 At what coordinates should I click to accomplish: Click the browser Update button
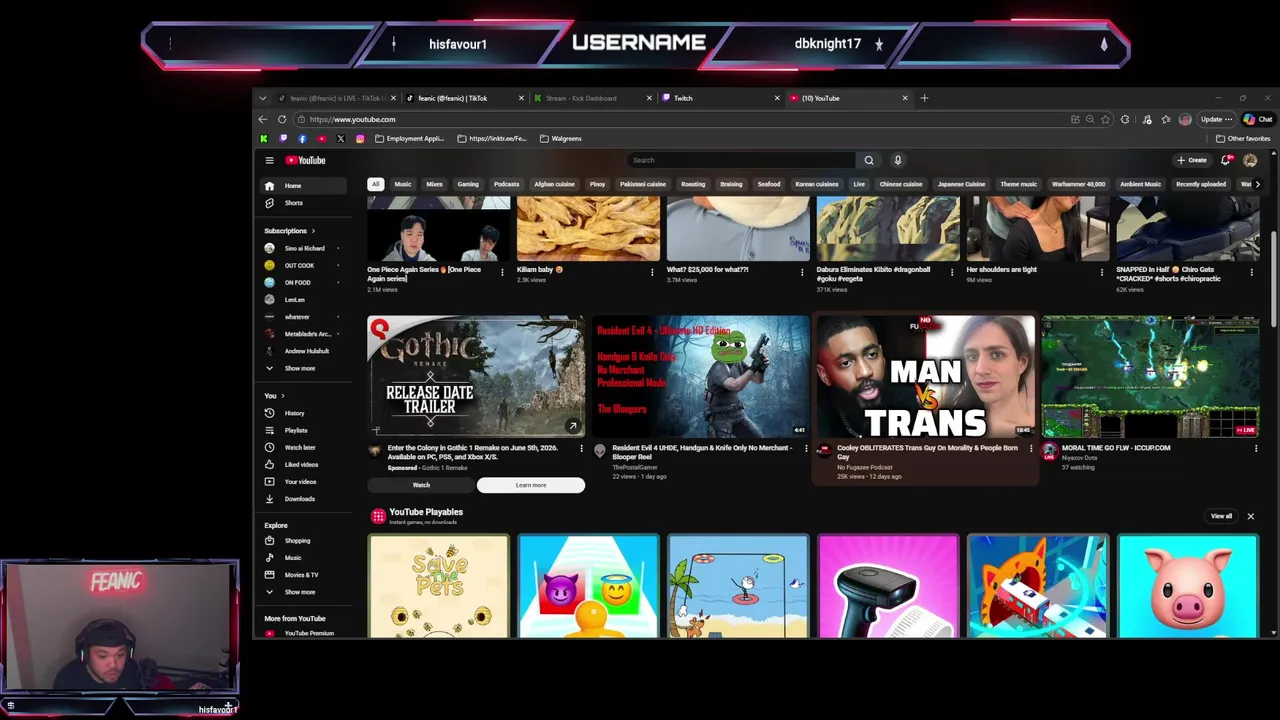click(x=1216, y=119)
